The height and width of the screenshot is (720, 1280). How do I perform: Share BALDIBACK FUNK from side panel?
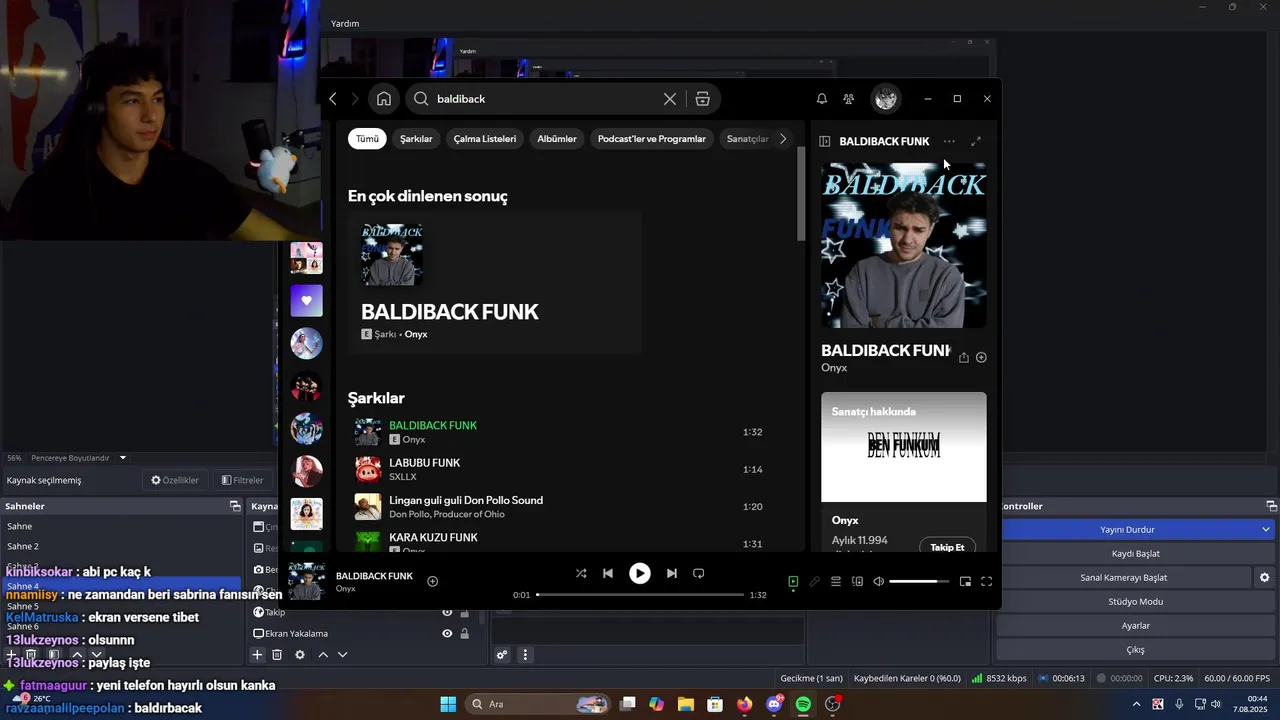pos(964,357)
